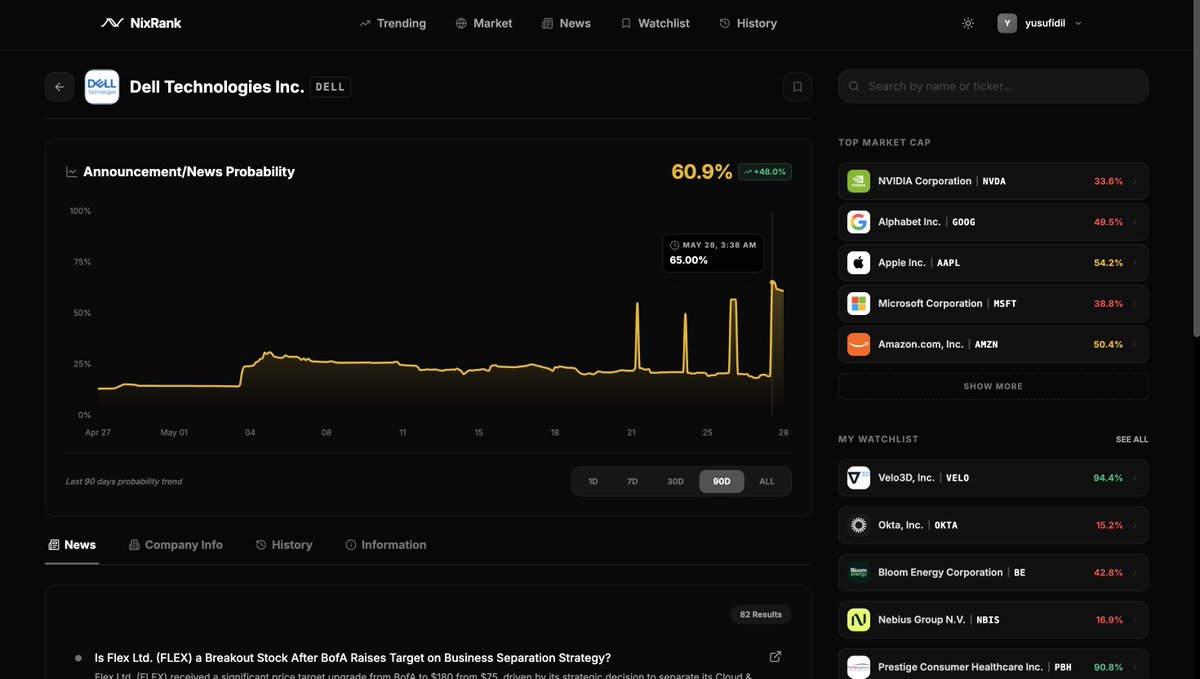This screenshot has width=1200, height=679.
Task: Open Prestige Consumer Healthcare PBH row
Action: pos(993,664)
